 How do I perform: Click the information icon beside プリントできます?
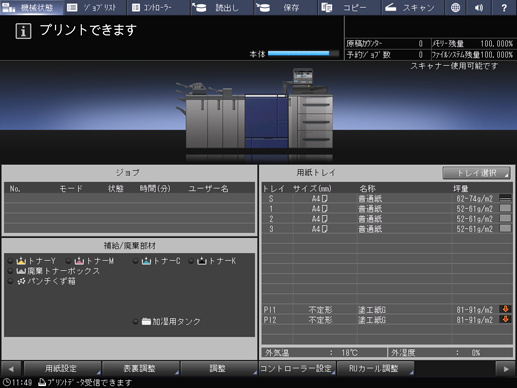coord(23,31)
